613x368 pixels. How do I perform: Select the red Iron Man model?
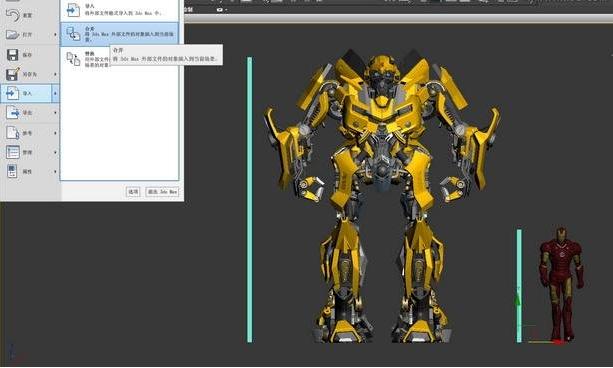coord(561,285)
